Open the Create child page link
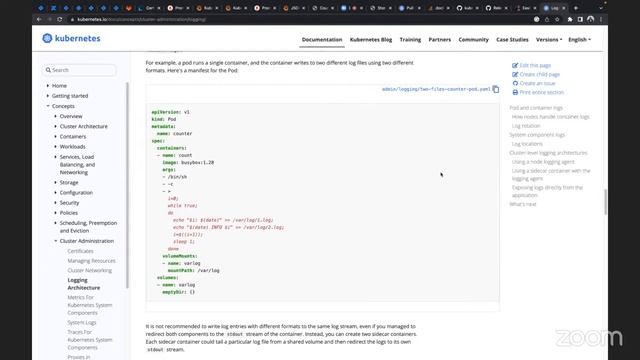The height and width of the screenshot is (360, 640). pyautogui.click(x=540, y=74)
